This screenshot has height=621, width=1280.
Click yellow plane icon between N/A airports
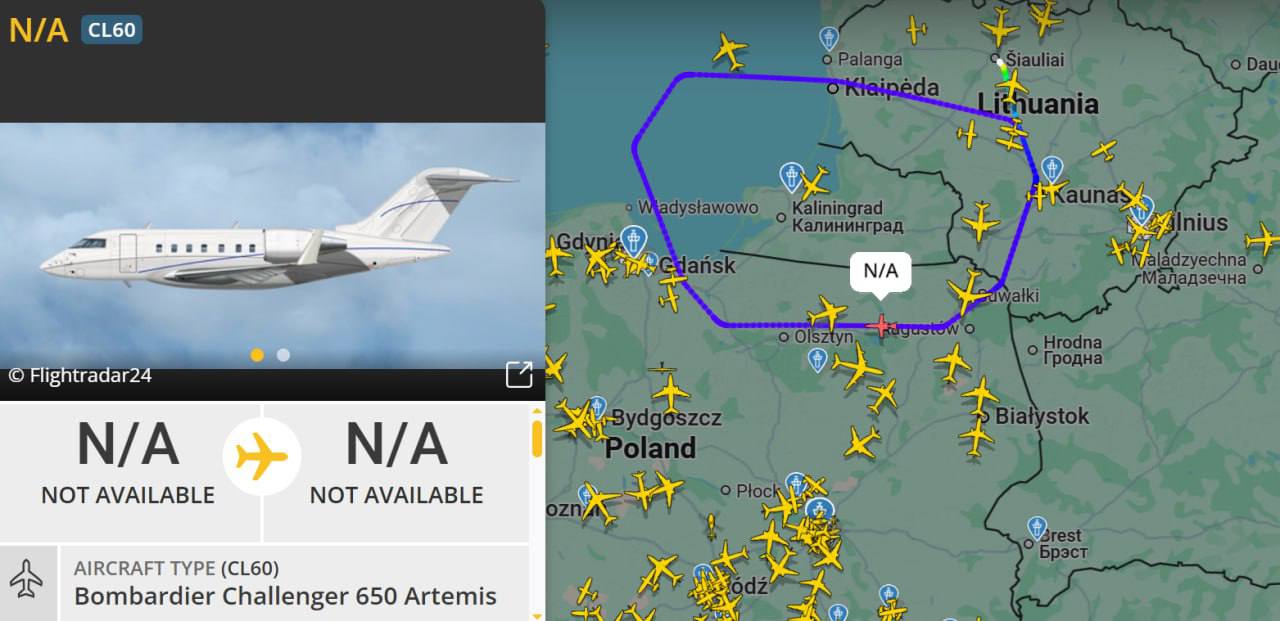262,457
